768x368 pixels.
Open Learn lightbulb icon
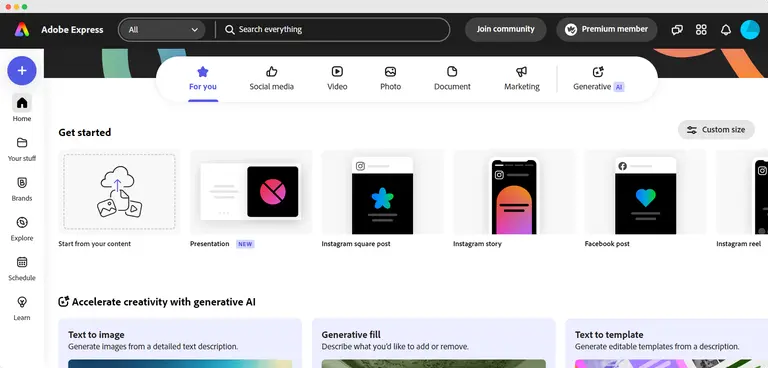pos(22,302)
